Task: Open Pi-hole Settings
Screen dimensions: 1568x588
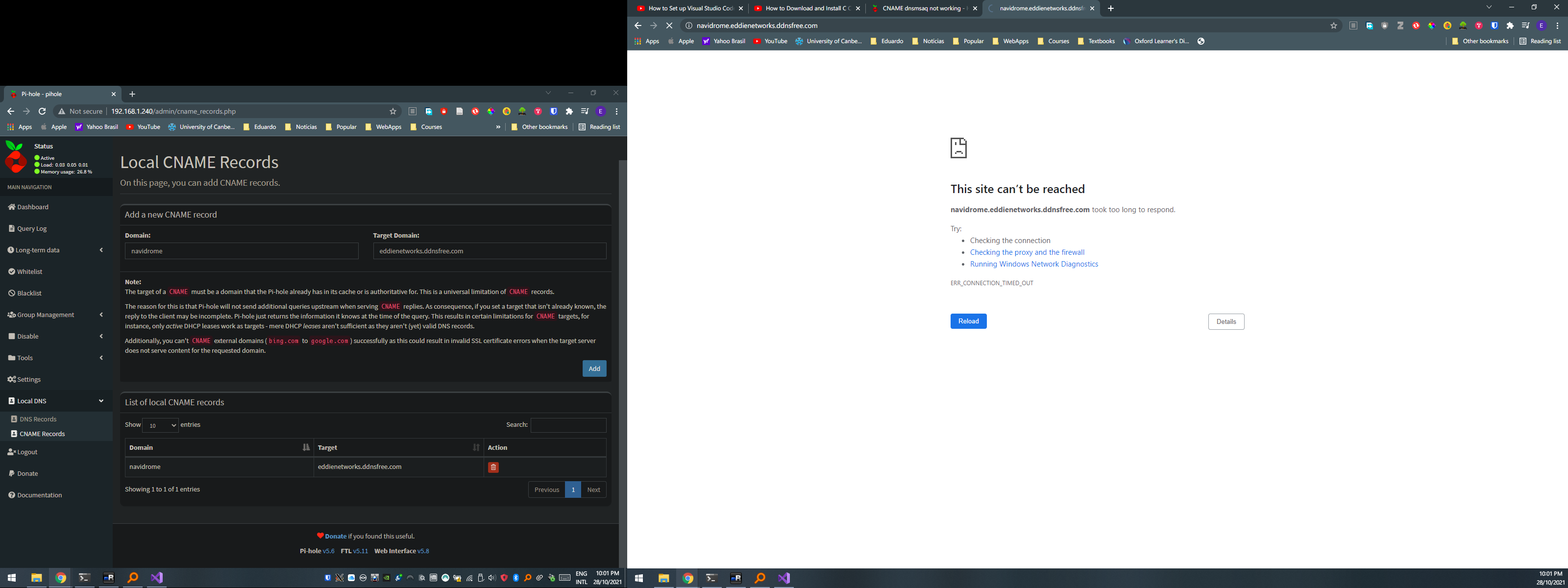Action: click(28, 379)
